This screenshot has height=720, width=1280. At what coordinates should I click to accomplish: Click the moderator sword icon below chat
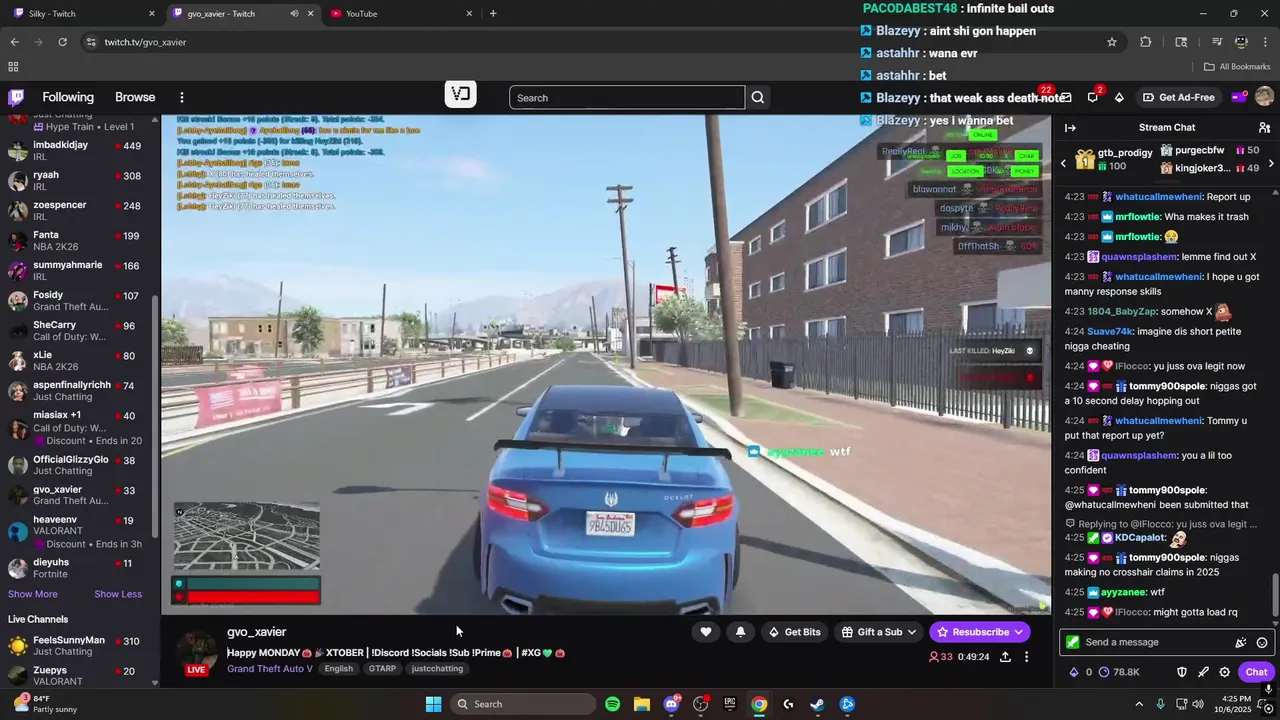pyautogui.click(x=1203, y=672)
